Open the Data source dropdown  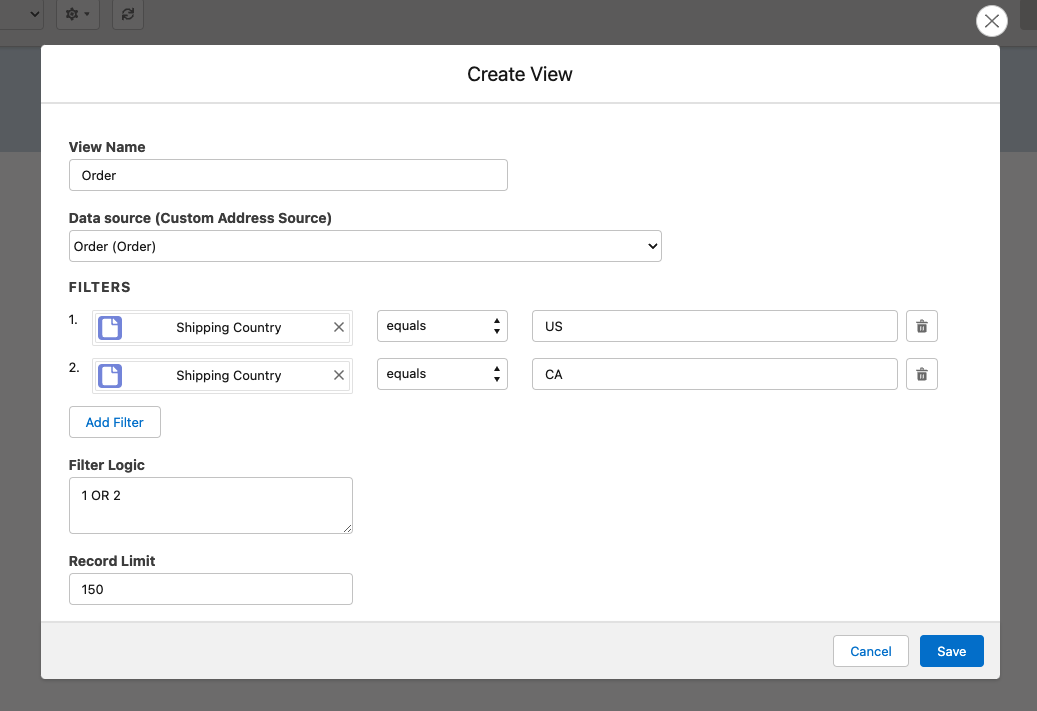[x=365, y=246]
